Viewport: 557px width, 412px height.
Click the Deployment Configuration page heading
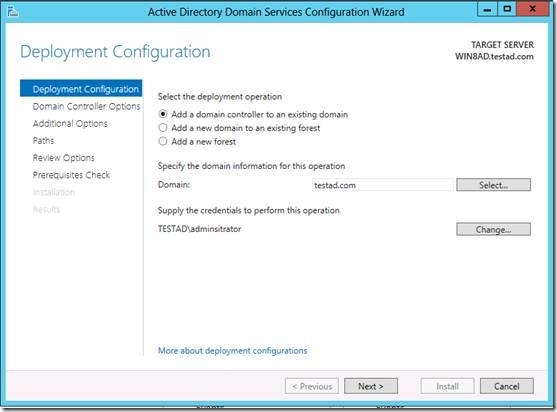coord(115,52)
